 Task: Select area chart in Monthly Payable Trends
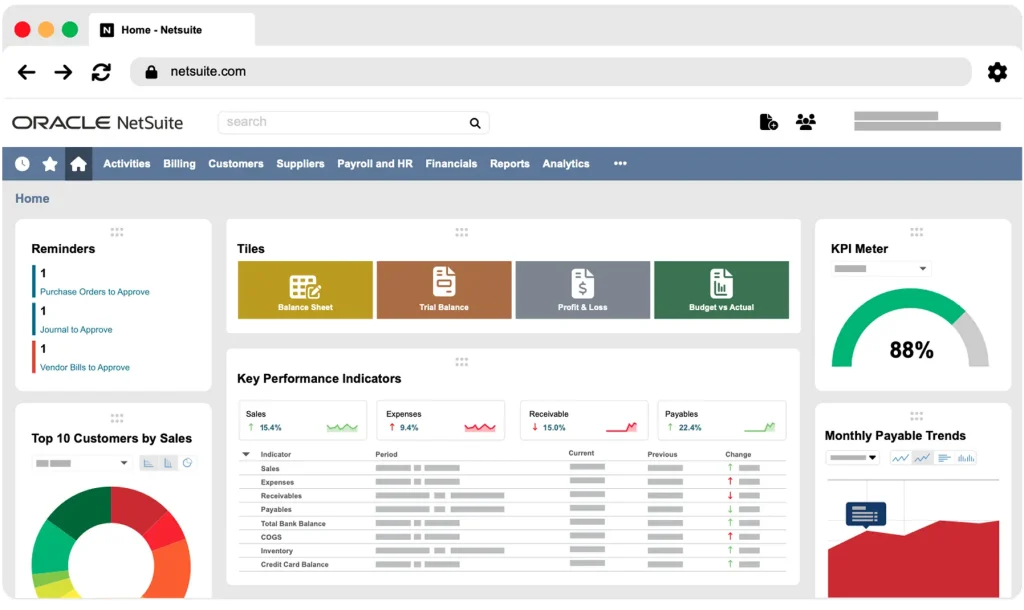pos(922,458)
